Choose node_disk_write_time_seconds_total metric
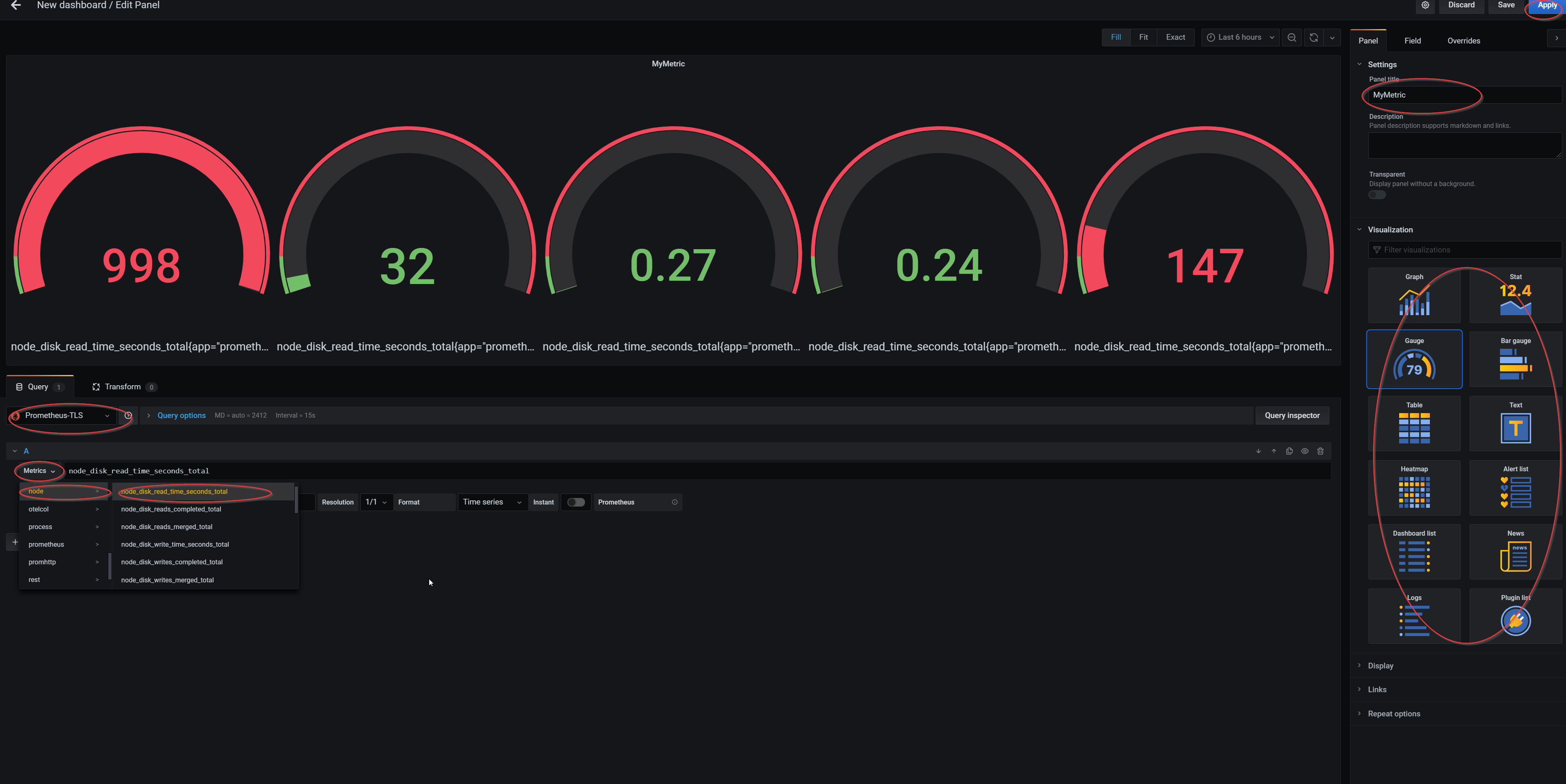 coord(204,545)
